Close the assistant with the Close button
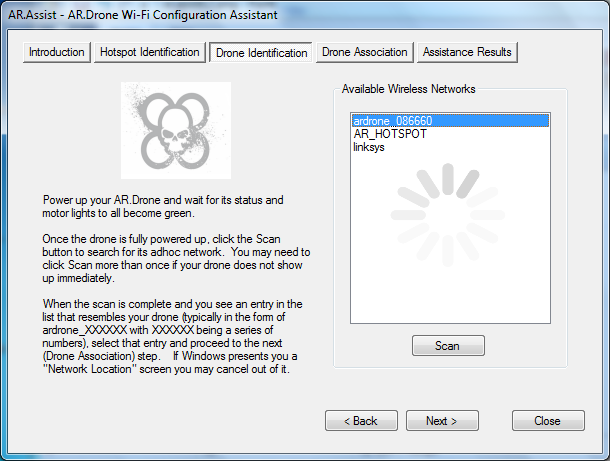This screenshot has height=461, width=614. [x=548, y=421]
